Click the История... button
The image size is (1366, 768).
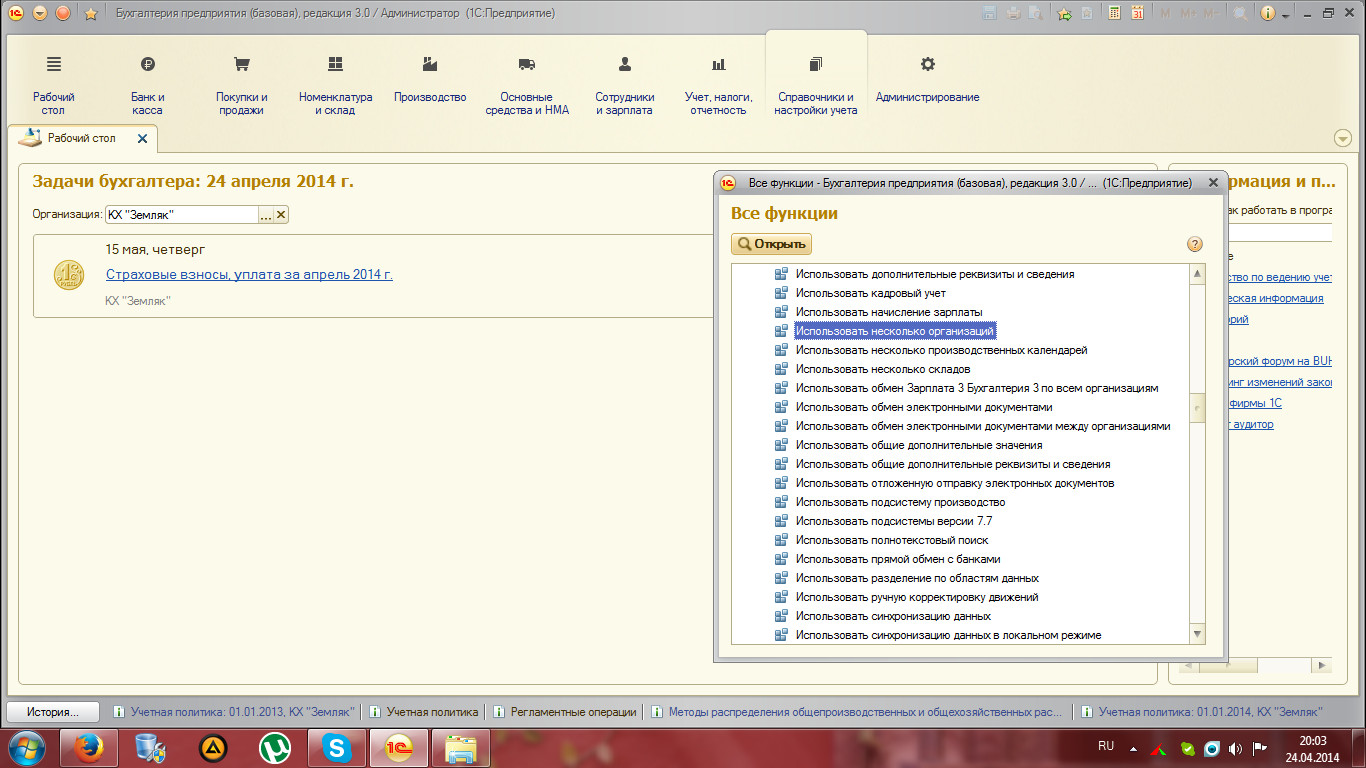[x=53, y=712]
